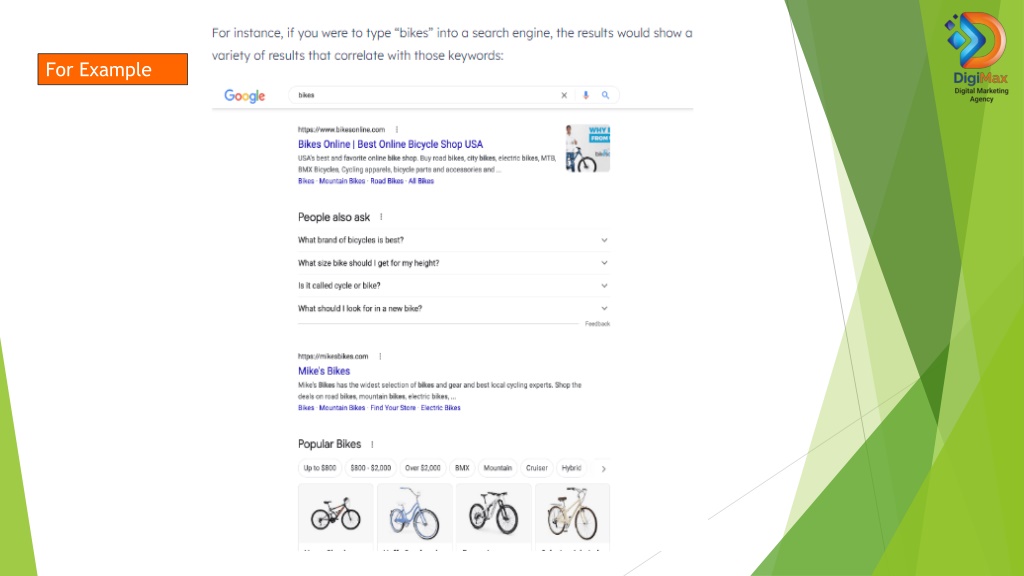Select the "BMX" filter chip
The height and width of the screenshot is (576, 1024).
[x=462, y=468]
